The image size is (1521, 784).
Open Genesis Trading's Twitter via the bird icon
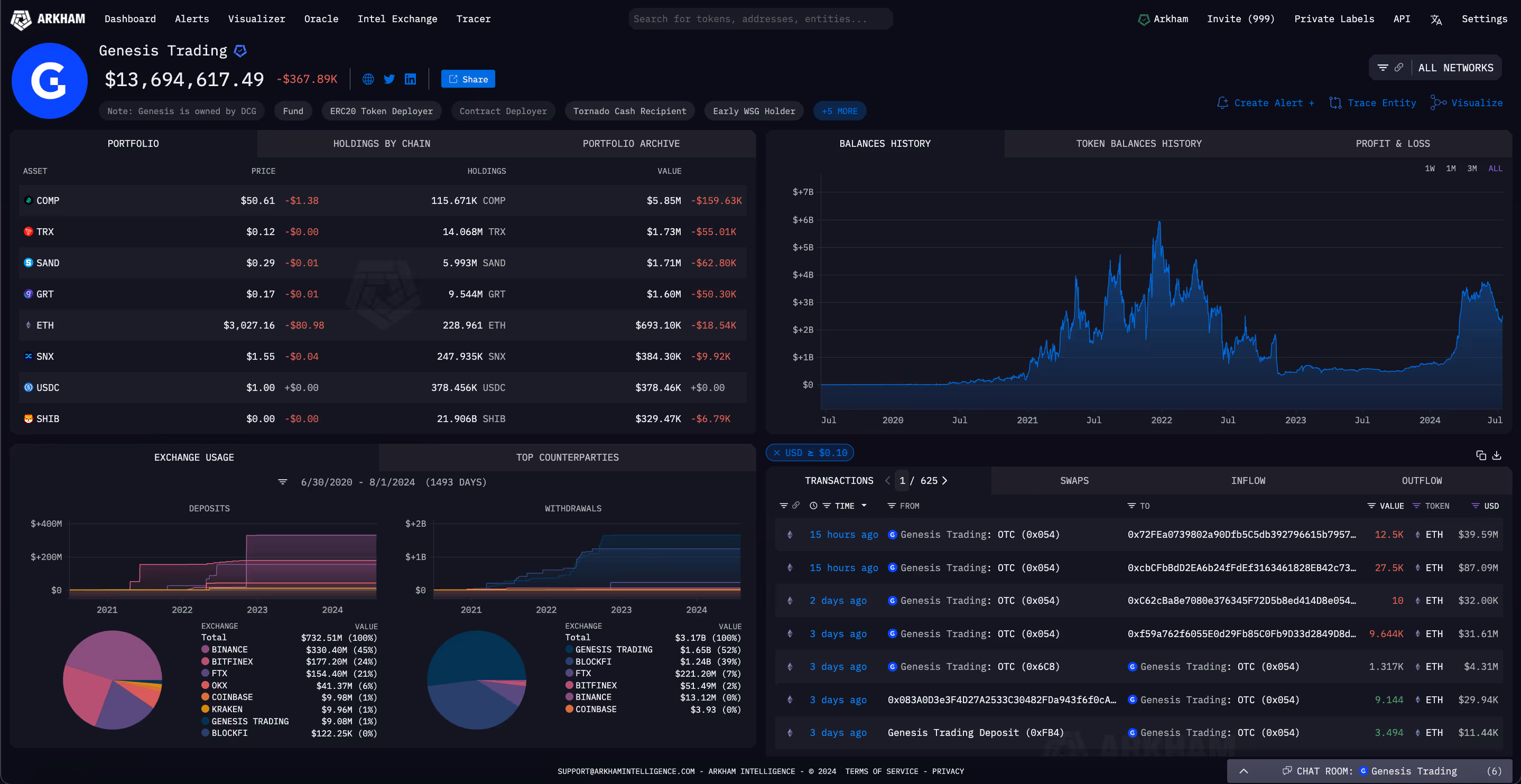pyautogui.click(x=389, y=79)
